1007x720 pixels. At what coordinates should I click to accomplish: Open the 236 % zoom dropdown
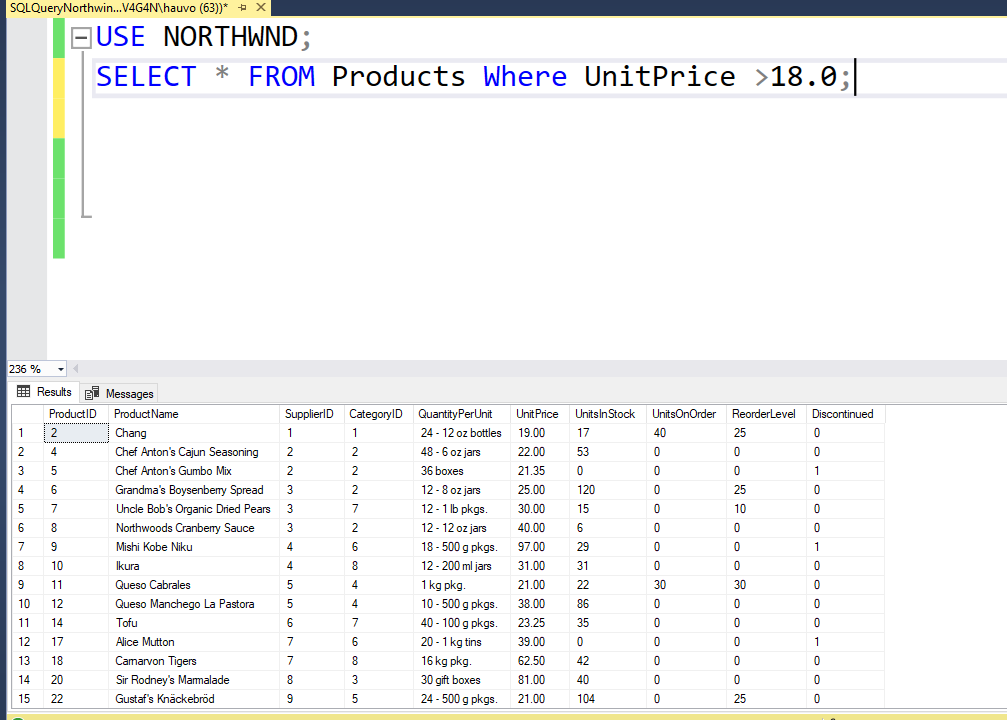tap(61, 369)
